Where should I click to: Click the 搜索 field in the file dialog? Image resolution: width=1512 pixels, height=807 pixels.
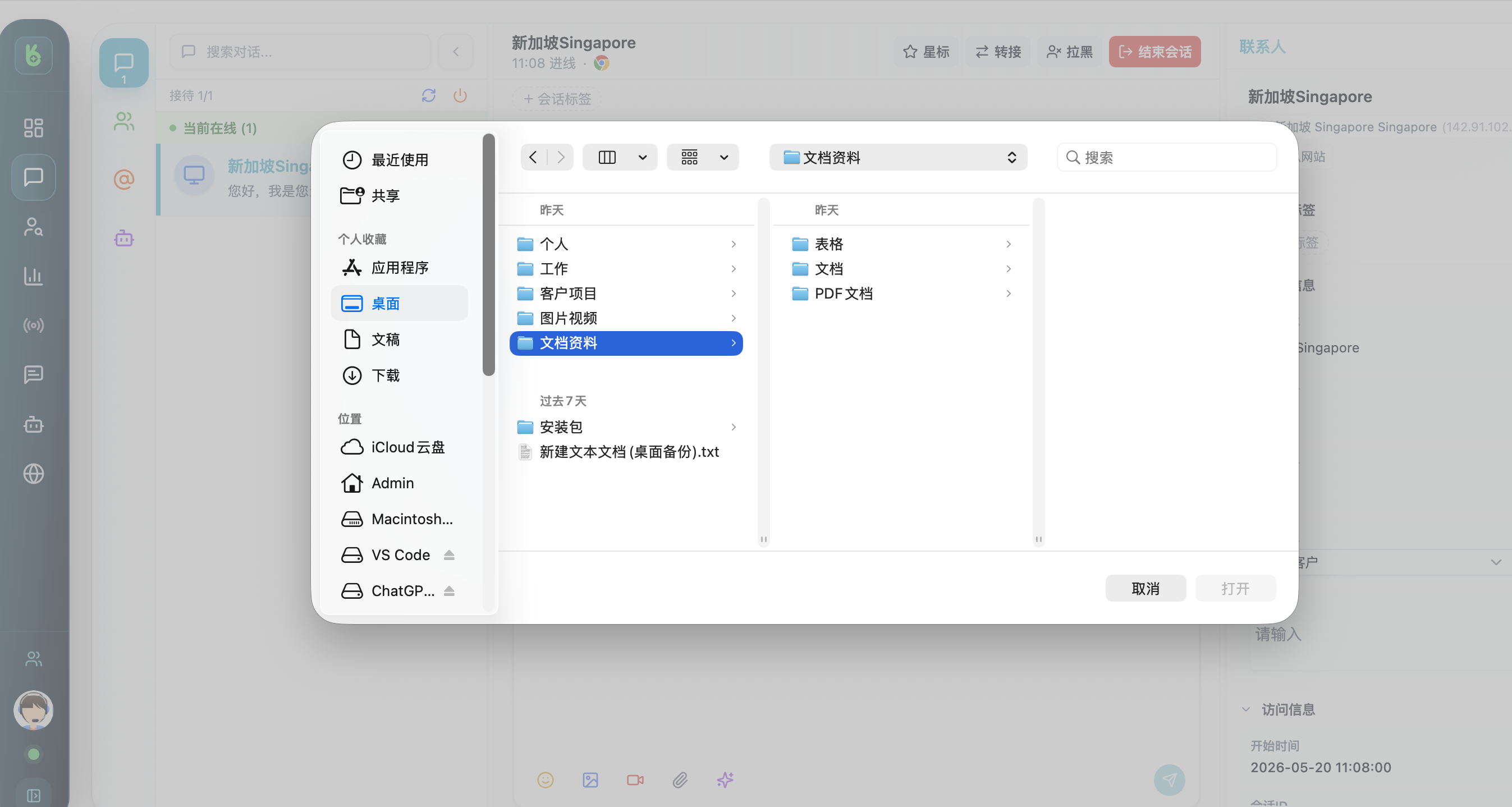[x=1167, y=157]
